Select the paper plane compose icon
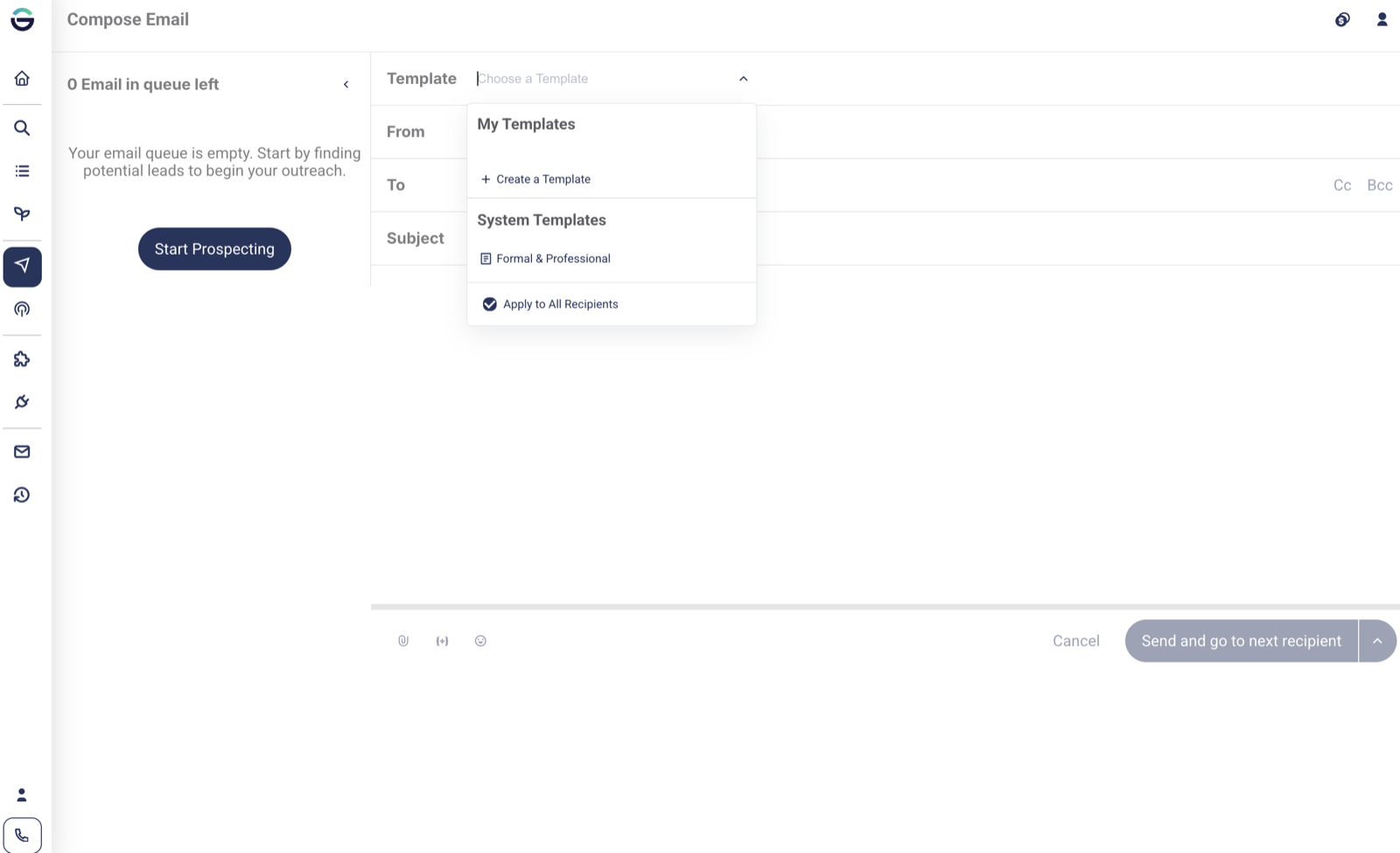Image resolution: width=1400 pixels, height=853 pixels. tap(22, 266)
